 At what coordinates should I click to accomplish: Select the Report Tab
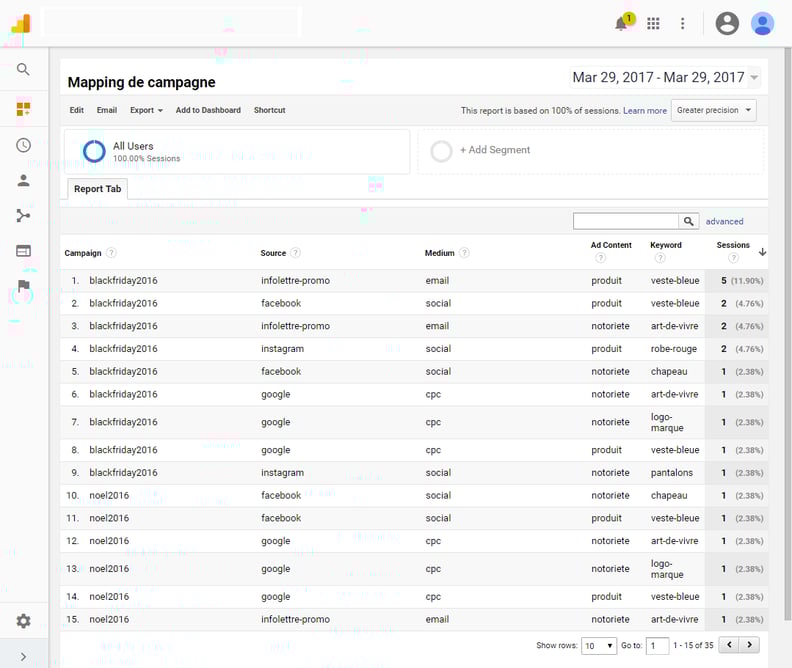[x=97, y=189]
